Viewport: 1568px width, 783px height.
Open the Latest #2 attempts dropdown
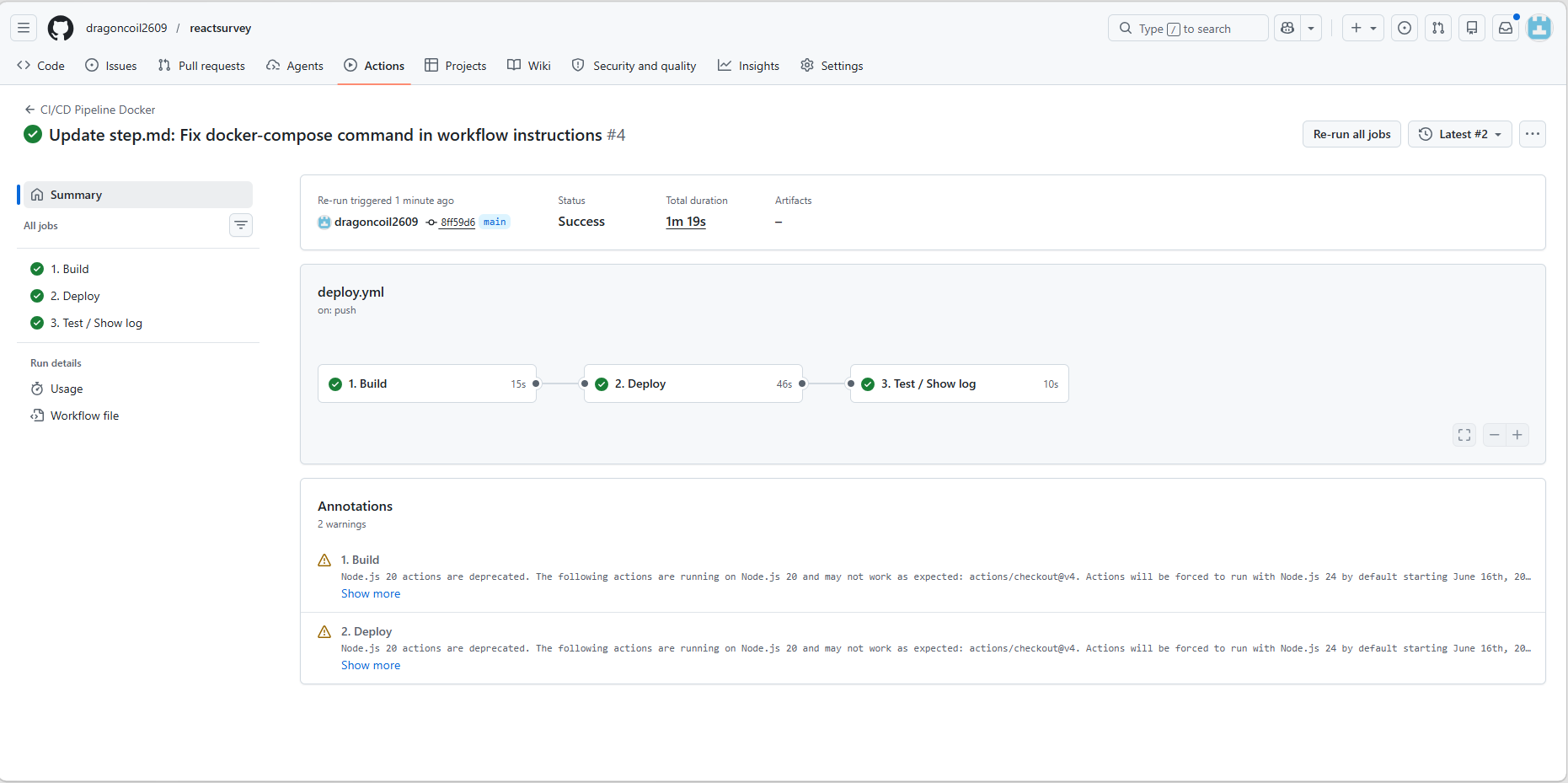(1460, 134)
